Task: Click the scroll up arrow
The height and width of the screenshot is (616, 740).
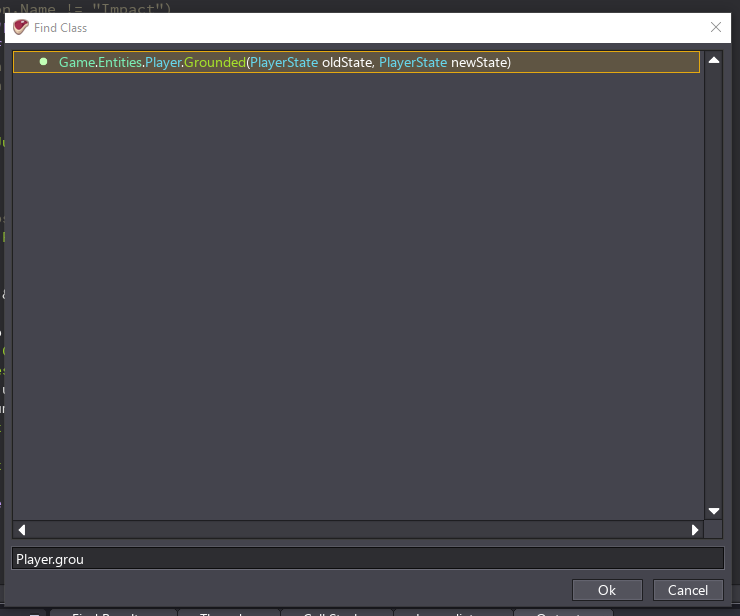Action: (714, 60)
